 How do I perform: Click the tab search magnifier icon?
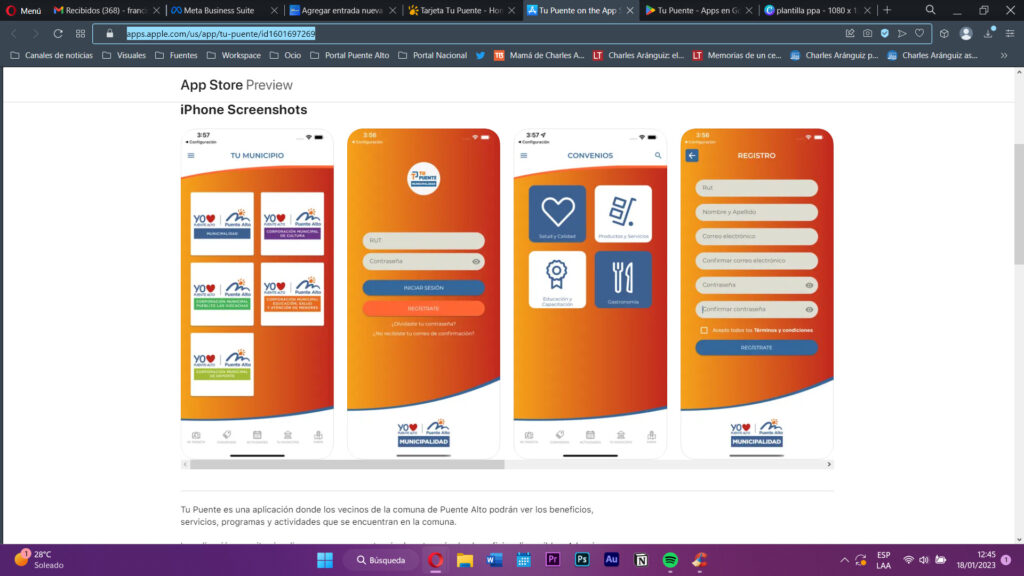coord(930,10)
